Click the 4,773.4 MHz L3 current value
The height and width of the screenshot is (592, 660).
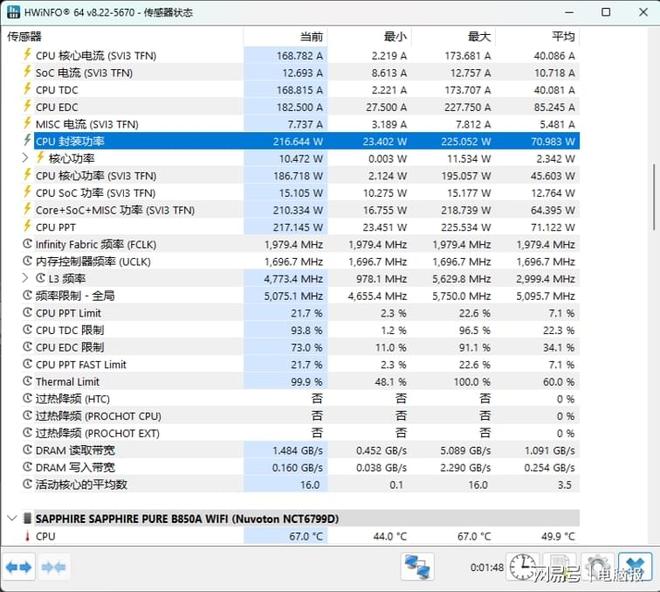(293, 279)
